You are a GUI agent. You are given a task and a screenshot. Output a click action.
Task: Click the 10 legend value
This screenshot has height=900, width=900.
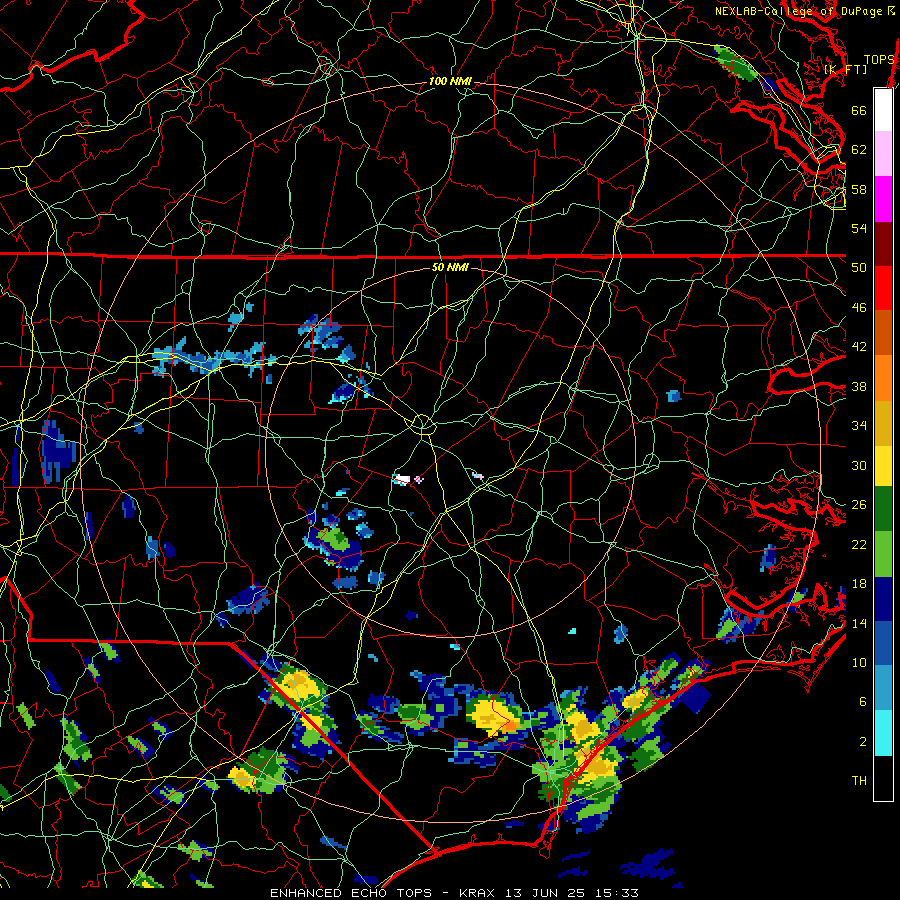(859, 662)
